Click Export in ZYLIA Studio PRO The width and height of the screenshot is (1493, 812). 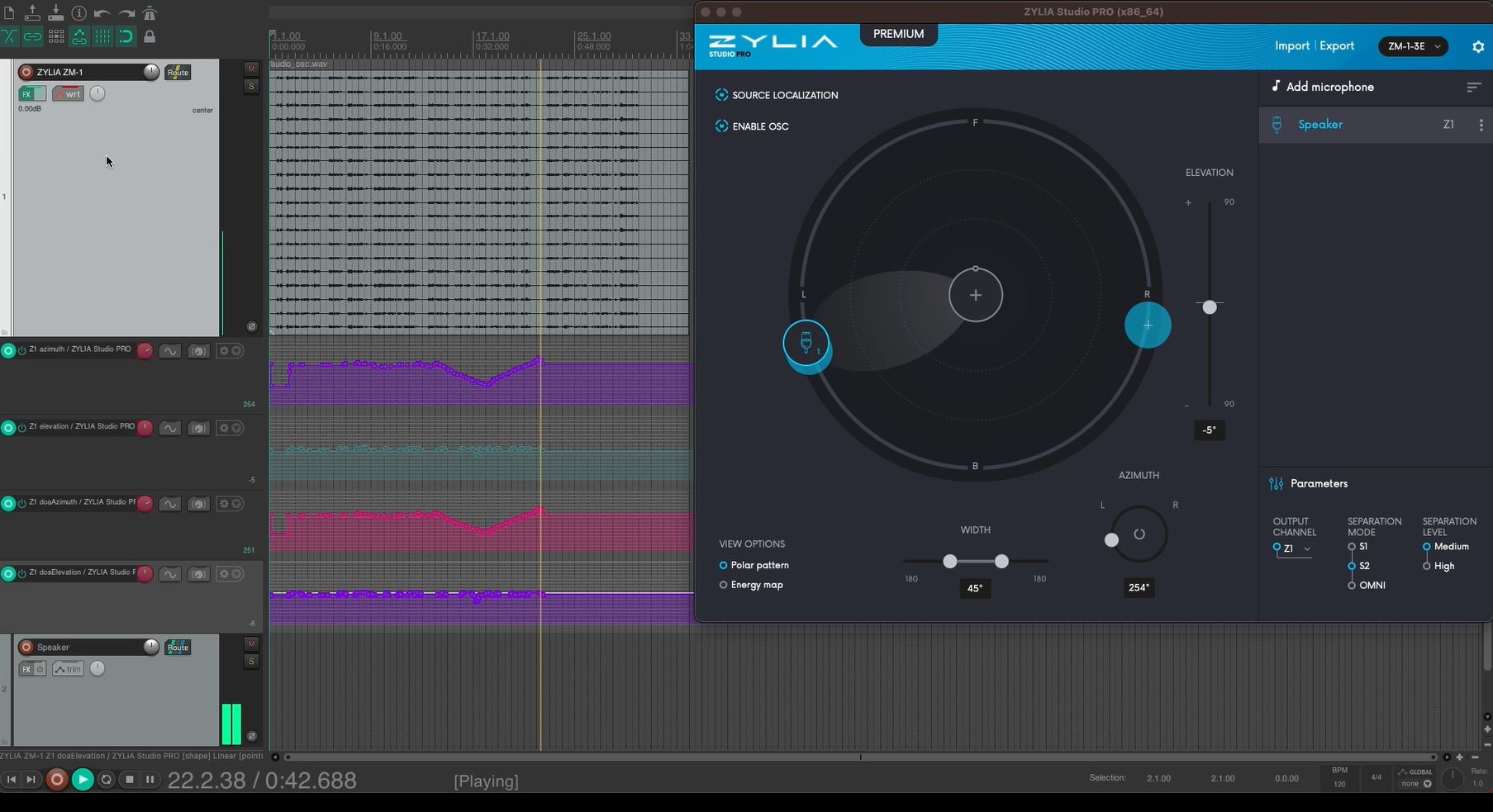tap(1336, 45)
